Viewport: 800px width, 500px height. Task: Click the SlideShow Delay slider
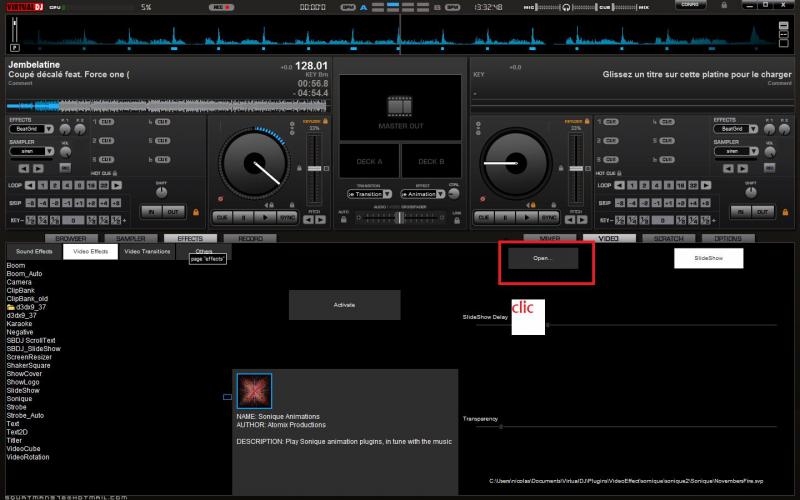(546, 326)
